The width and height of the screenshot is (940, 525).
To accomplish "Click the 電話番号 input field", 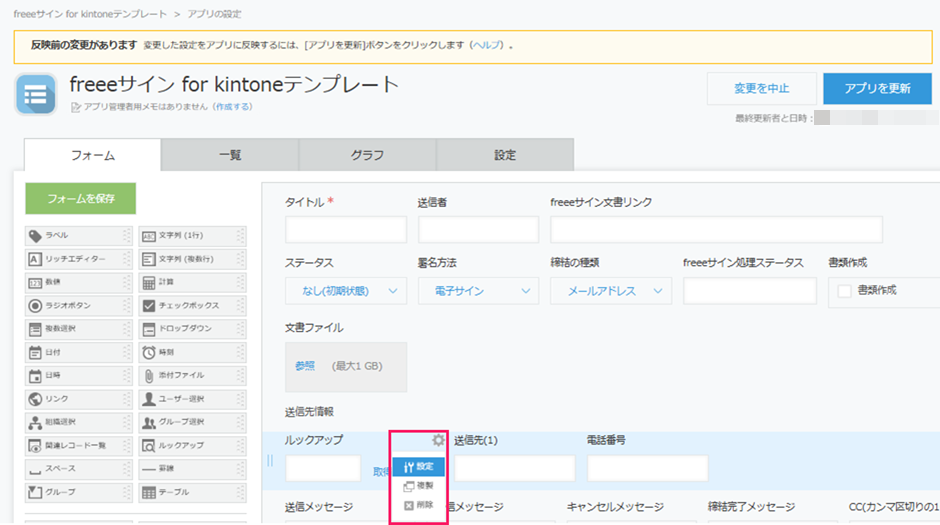I will click(x=647, y=468).
